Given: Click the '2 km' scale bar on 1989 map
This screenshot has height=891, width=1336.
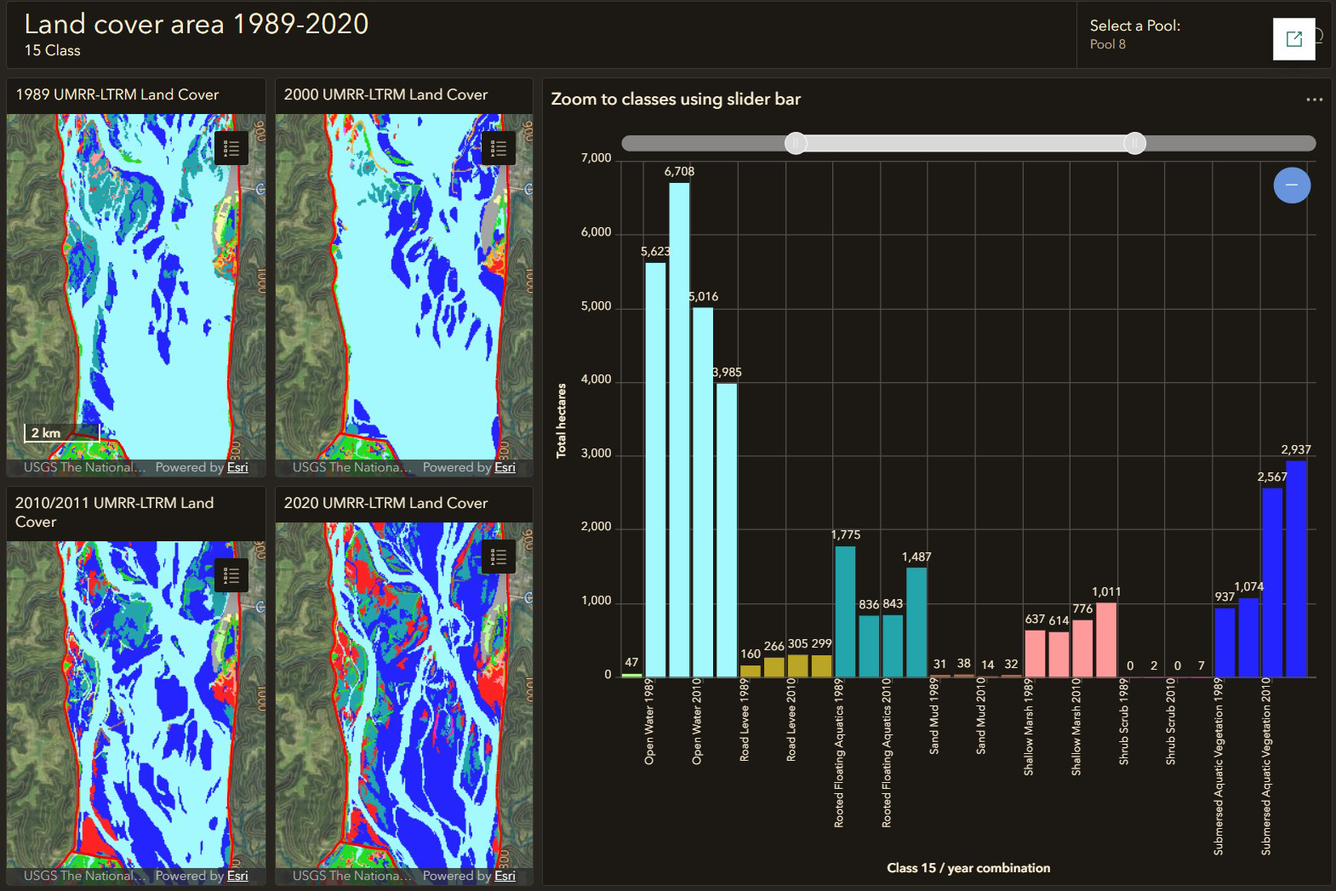Looking at the screenshot, I should tap(61, 434).
